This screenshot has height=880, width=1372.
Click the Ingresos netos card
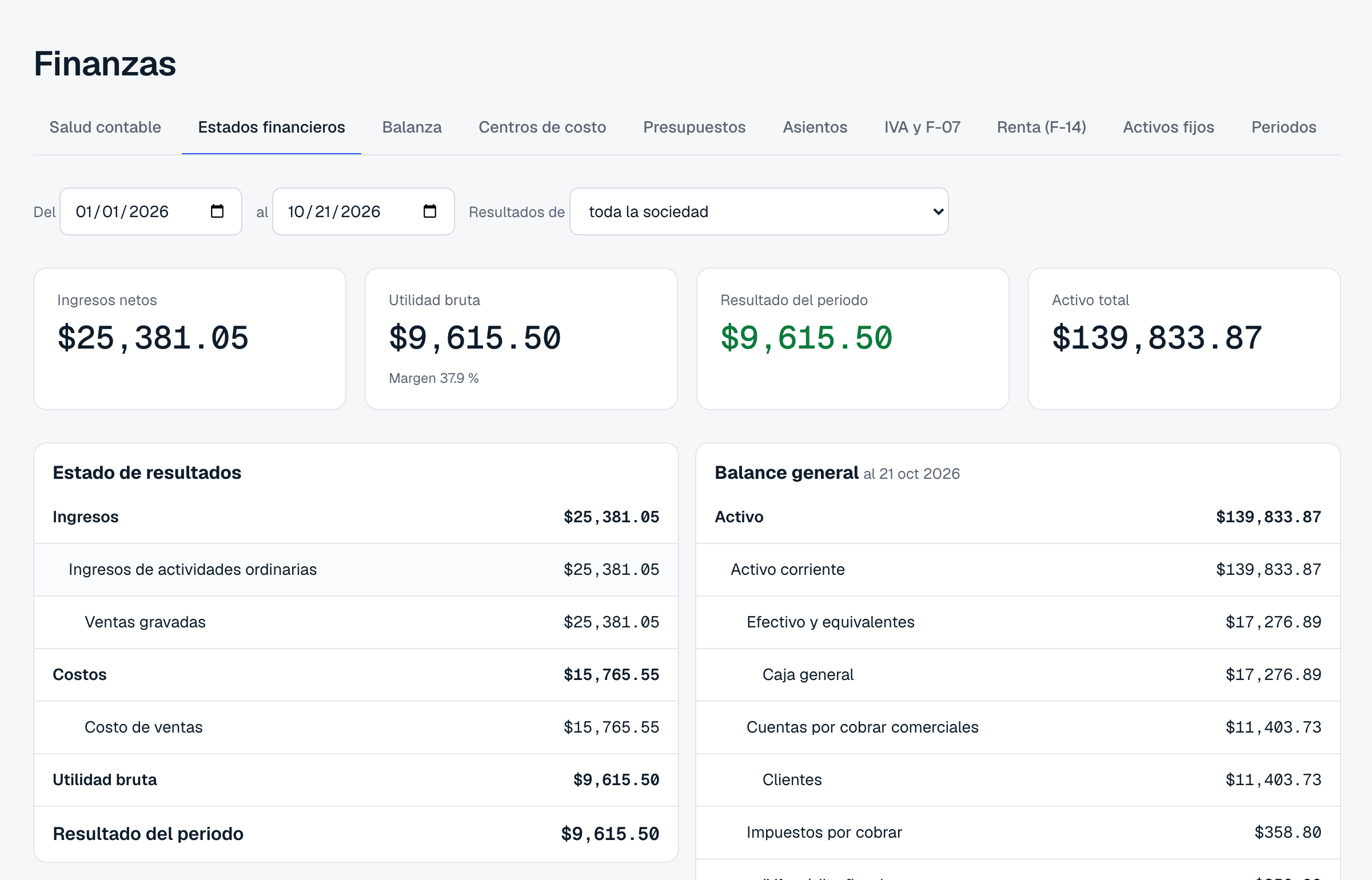click(x=190, y=339)
